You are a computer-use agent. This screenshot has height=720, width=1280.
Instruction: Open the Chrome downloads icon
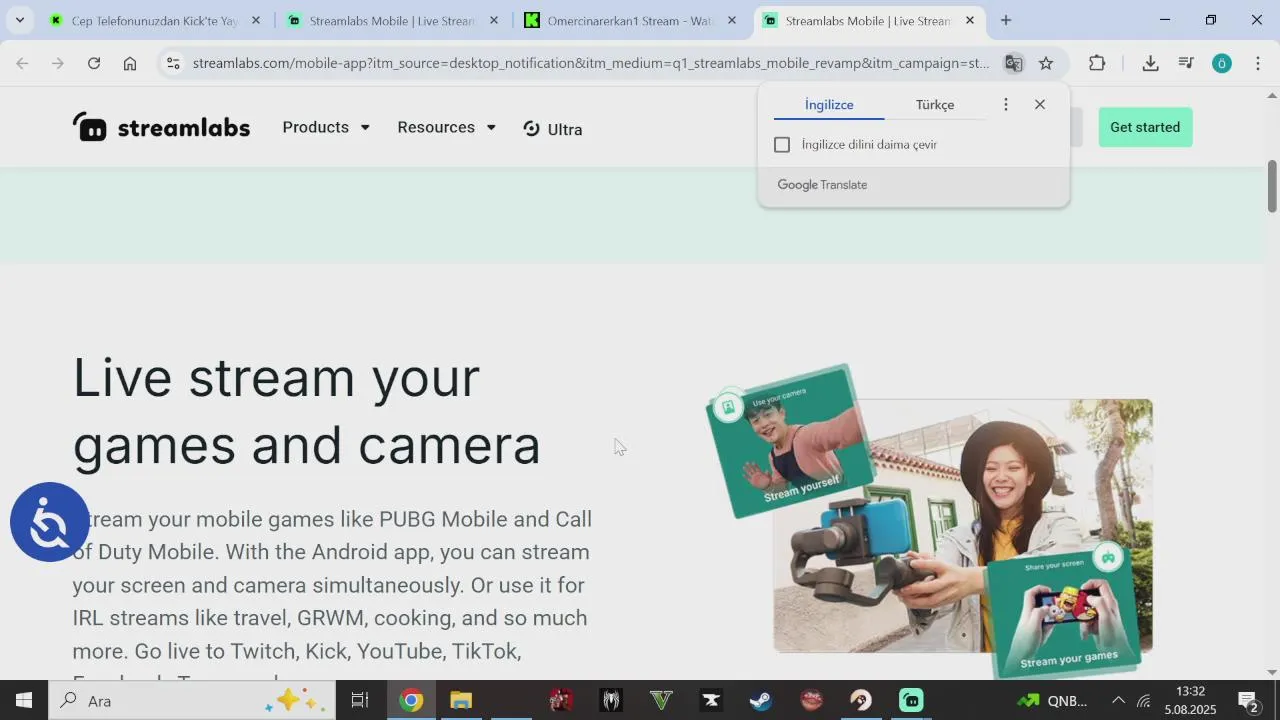click(1150, 63)
